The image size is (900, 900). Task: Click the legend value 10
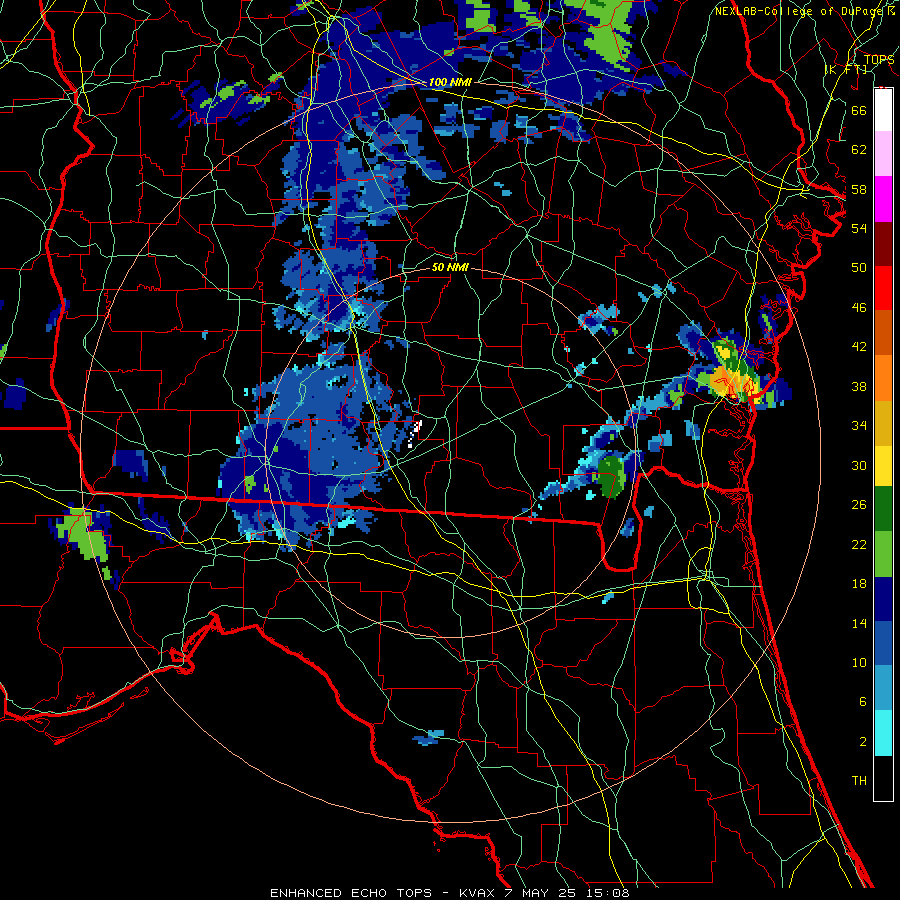point(859,662)
